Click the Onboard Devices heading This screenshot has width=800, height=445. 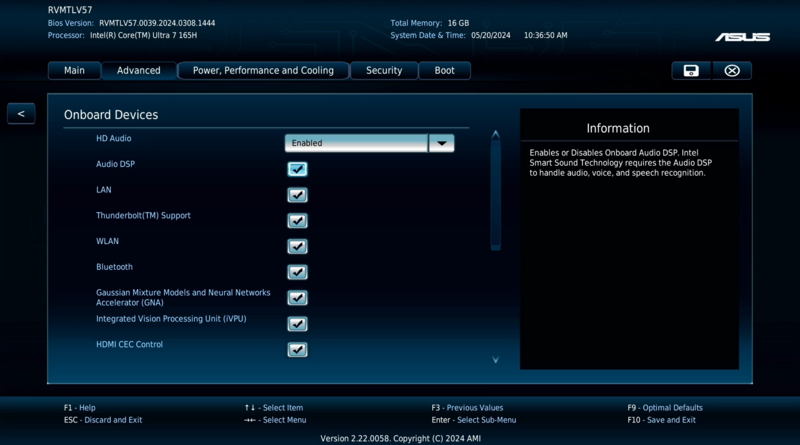[111, 115]
